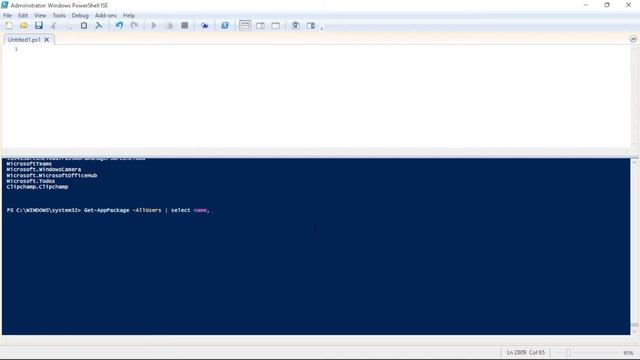640x360 pixels.
Task: Close the Untitled1.ps1 tab
Action: tap(47, 40)
